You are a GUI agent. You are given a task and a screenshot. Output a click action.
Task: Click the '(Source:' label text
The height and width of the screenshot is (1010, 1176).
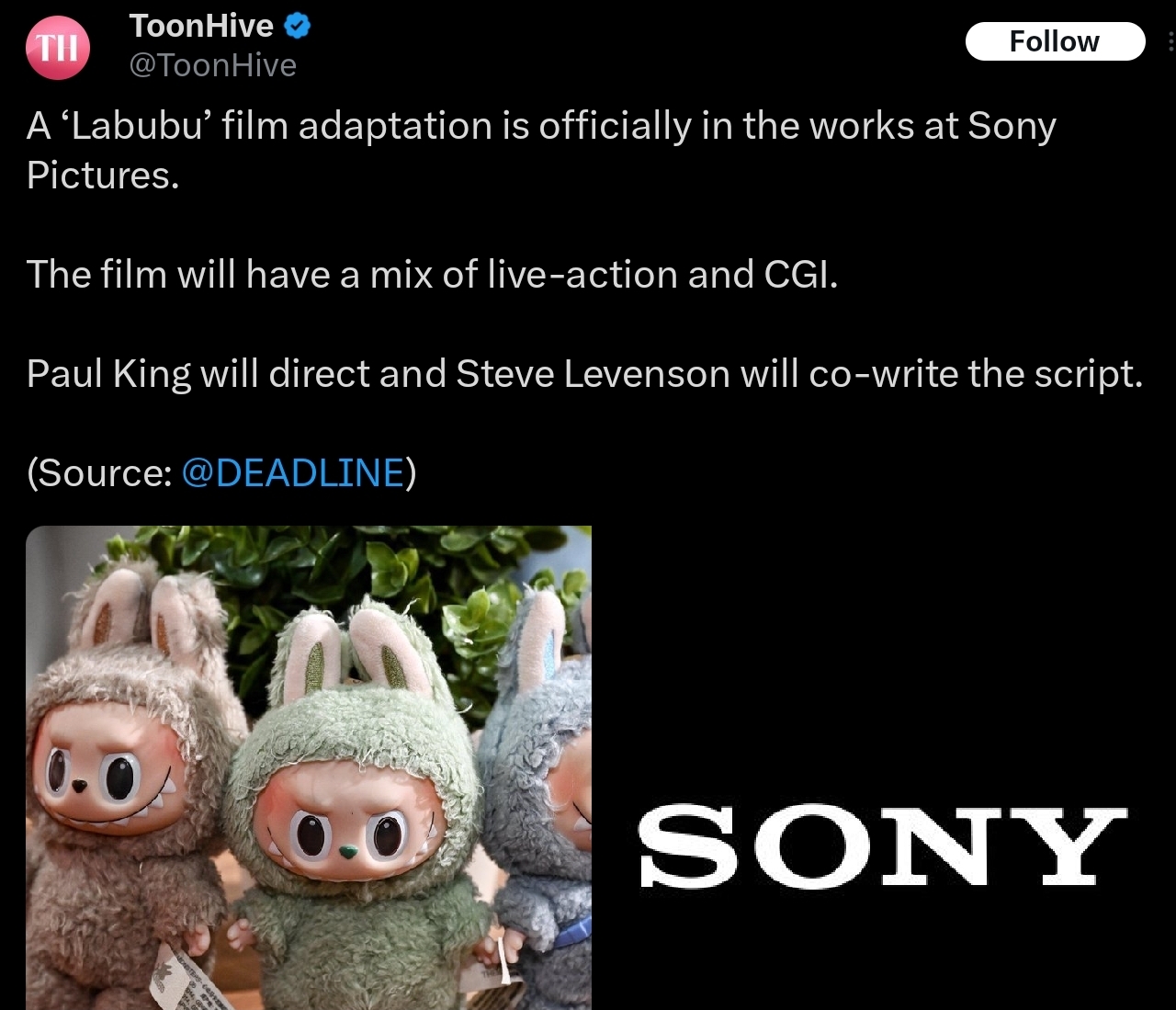[99, 472]
